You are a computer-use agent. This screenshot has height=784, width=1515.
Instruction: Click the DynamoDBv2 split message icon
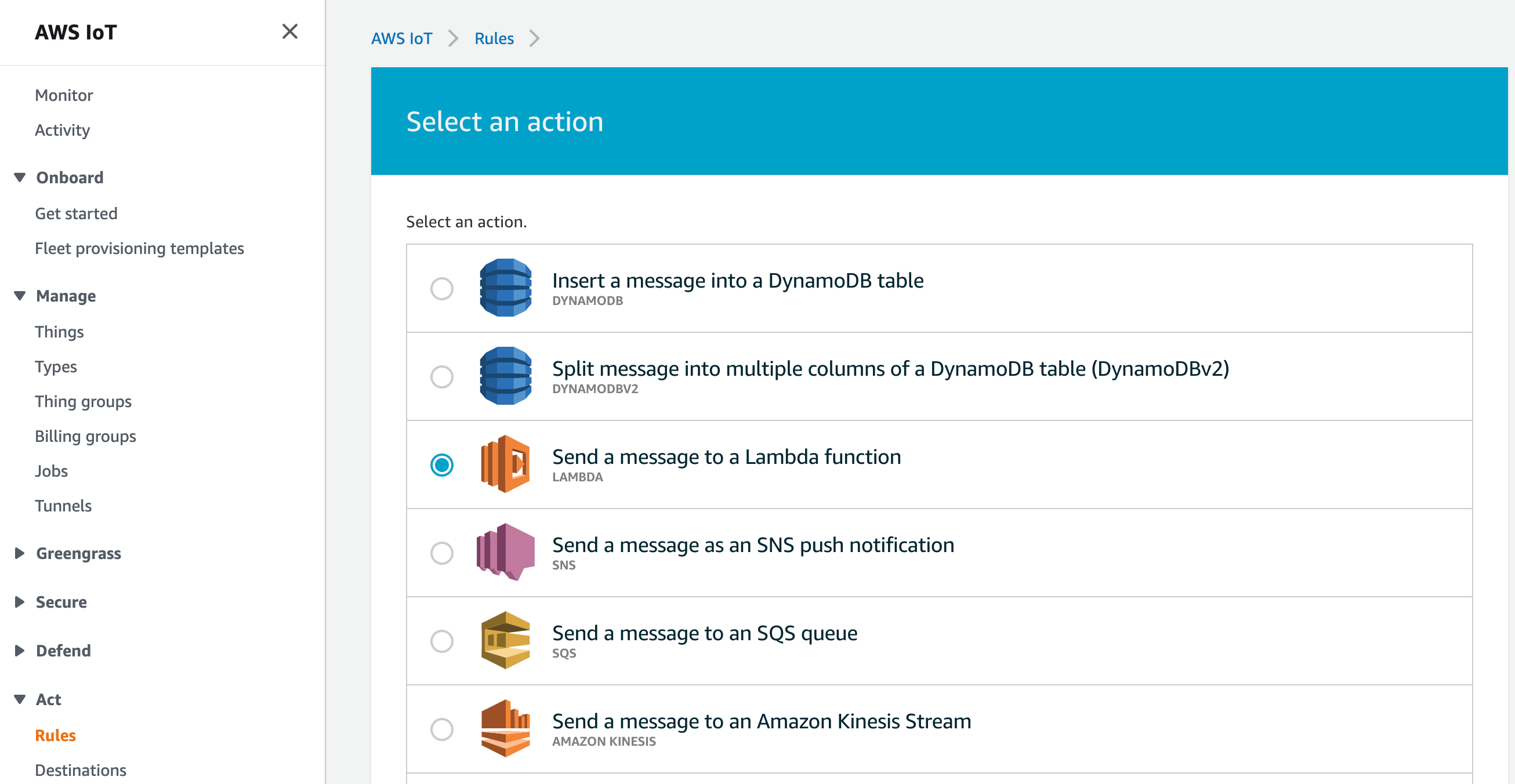[x=505, y=376]
